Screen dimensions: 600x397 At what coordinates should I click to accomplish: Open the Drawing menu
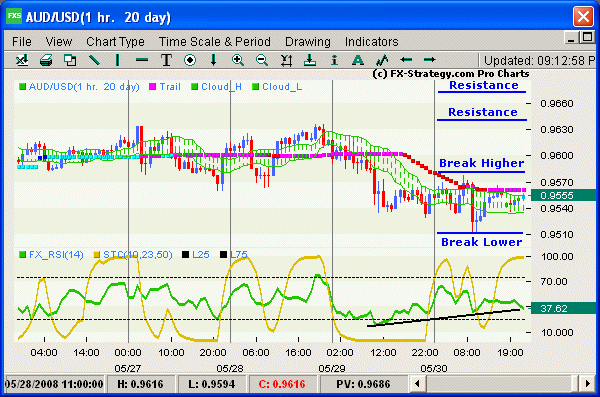(308, 41)
